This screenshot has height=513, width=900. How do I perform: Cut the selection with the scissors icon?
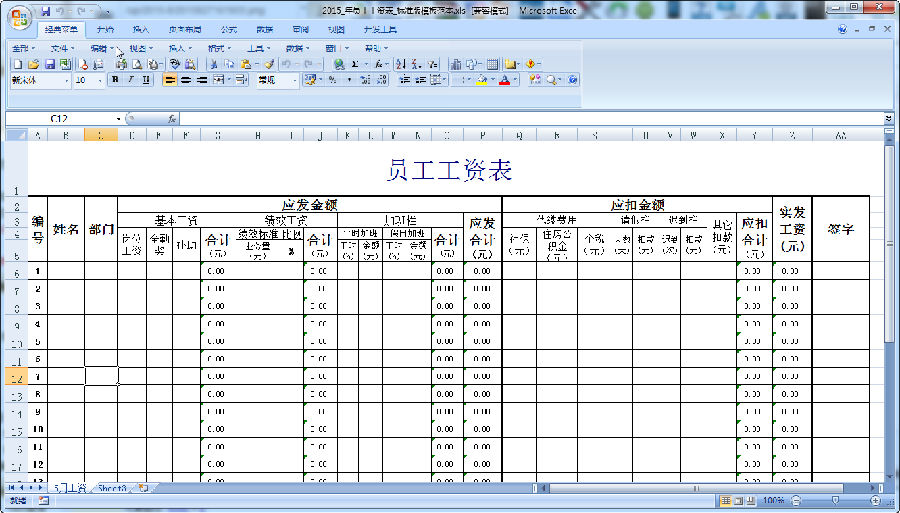pyautogui.click(x=214, y=64)
